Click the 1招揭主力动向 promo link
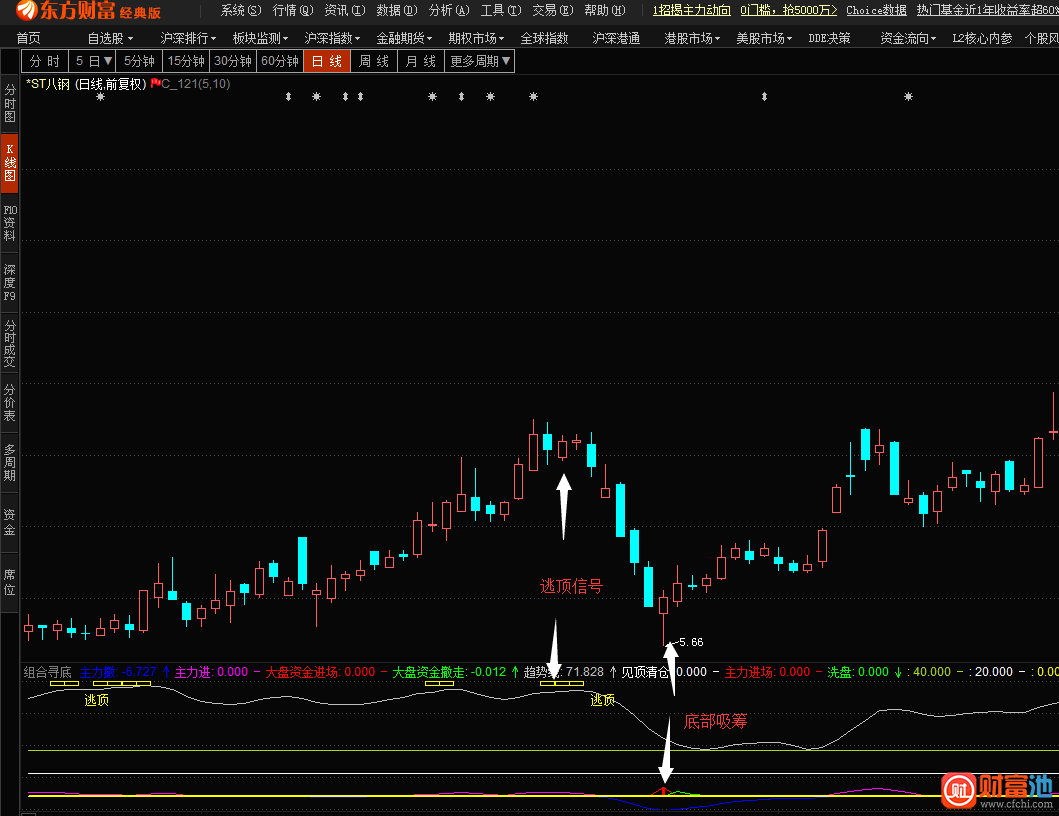The width and height of the screenshot is (1059, 816). (690, 11)
